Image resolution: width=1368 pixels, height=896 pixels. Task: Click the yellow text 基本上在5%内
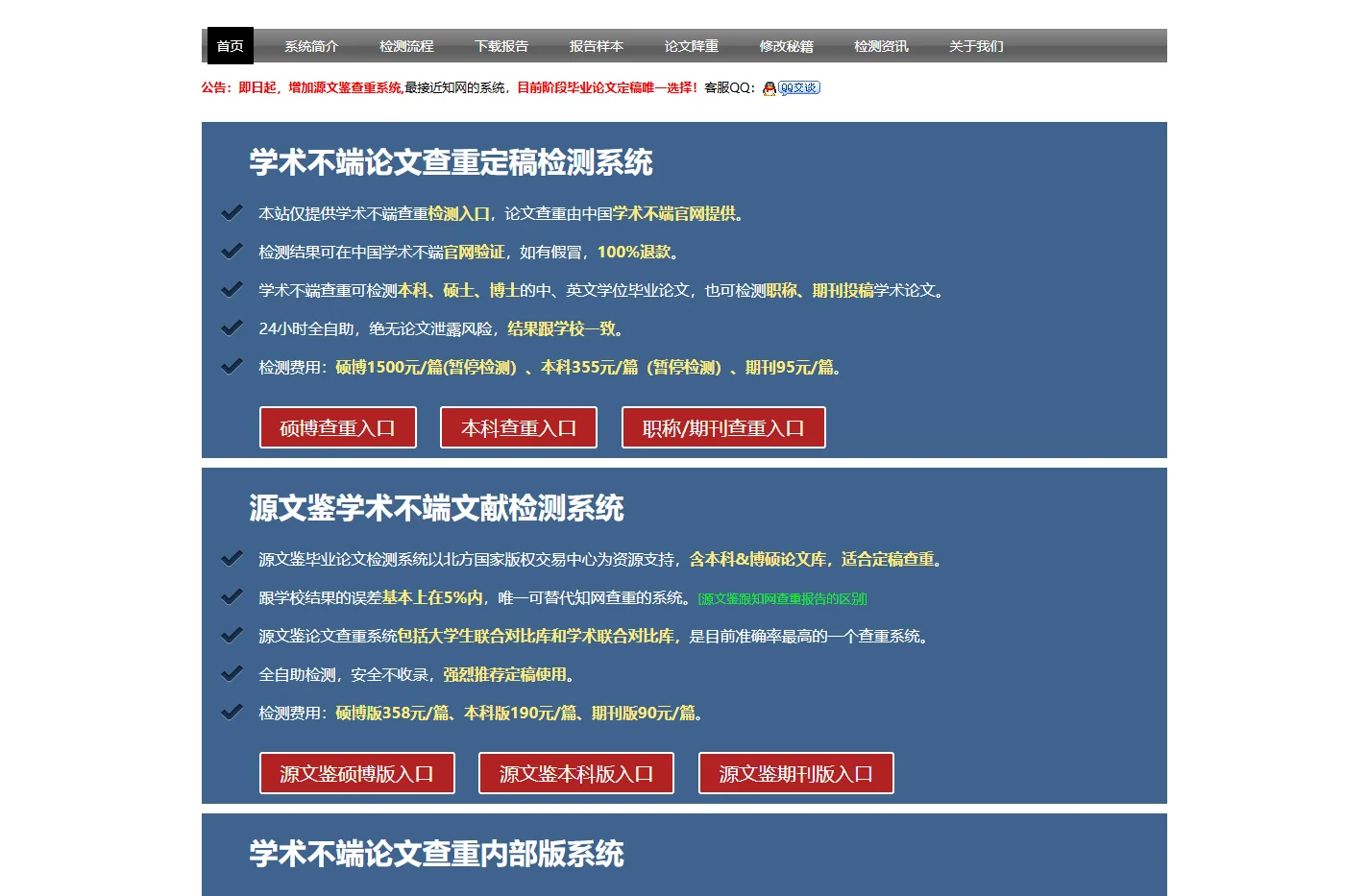coord(432,597)
